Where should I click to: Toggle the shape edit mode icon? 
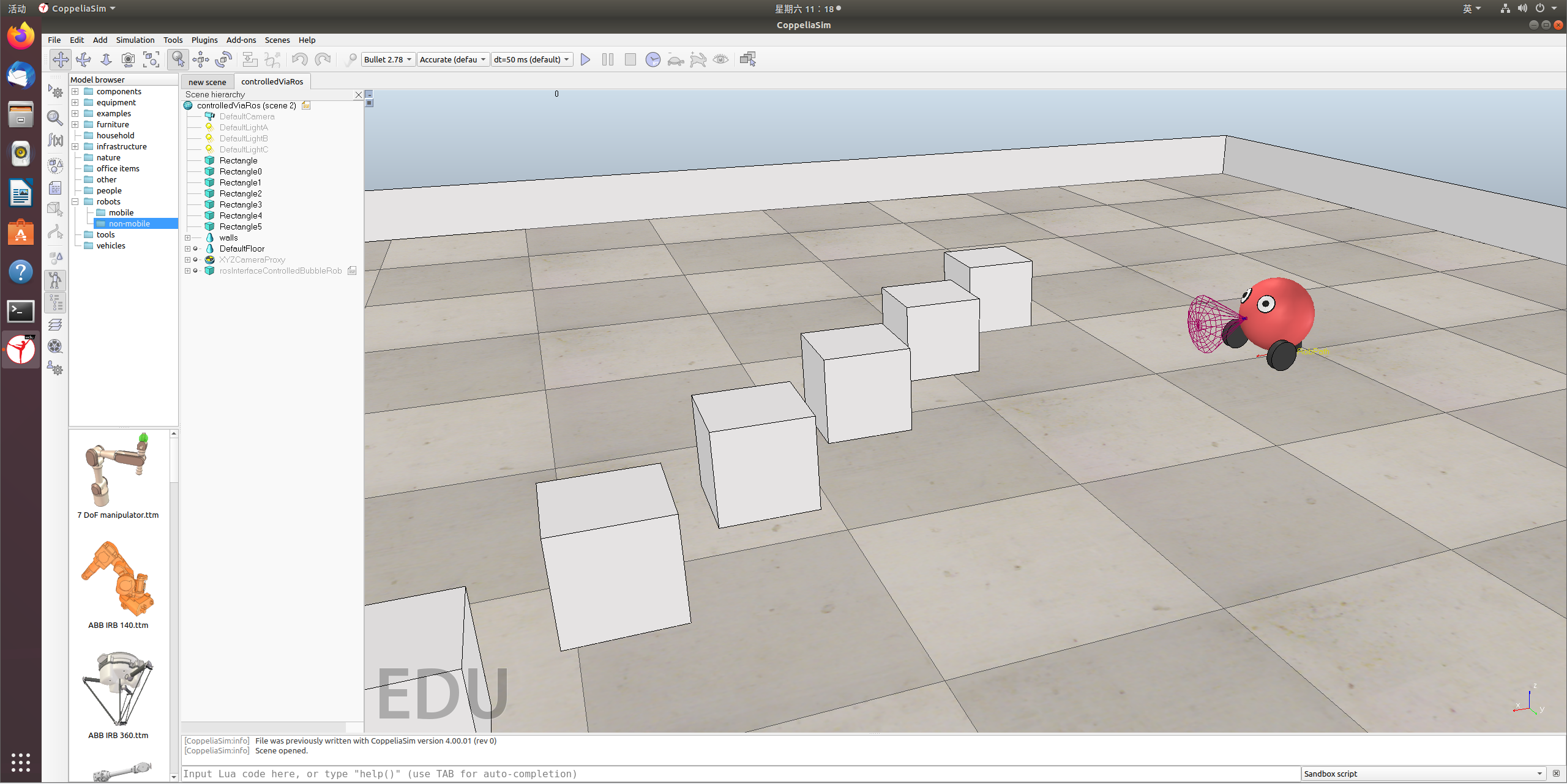(55, 209)
